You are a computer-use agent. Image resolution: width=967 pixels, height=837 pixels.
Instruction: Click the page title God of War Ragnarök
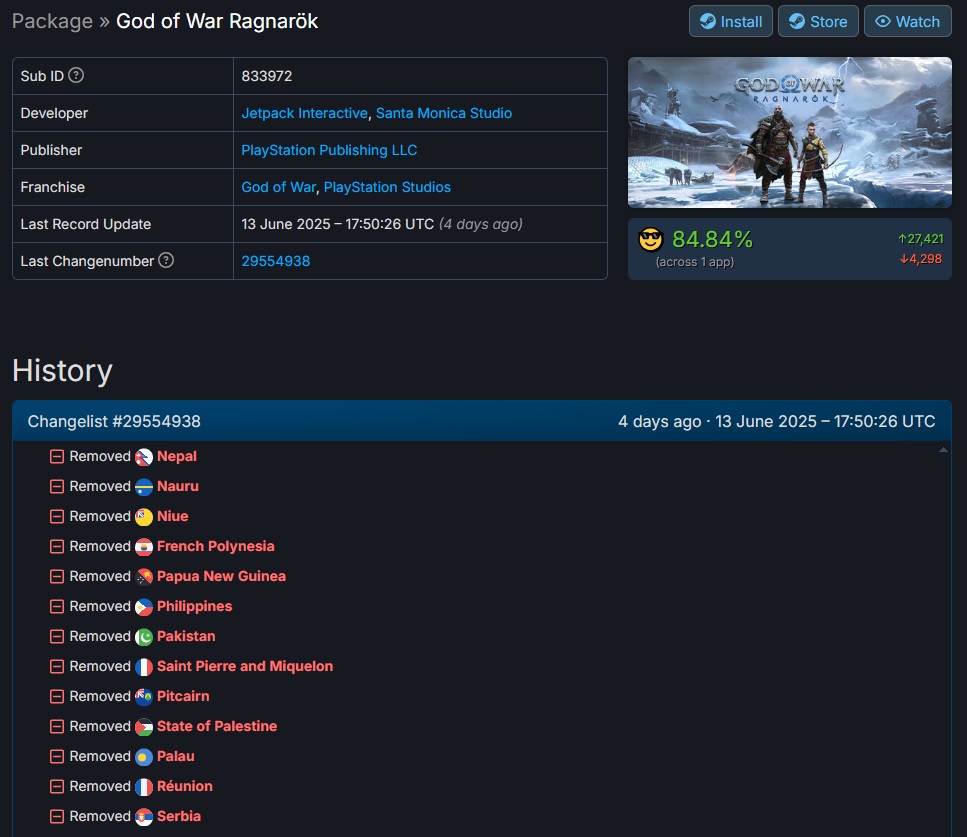pos(217,21)
